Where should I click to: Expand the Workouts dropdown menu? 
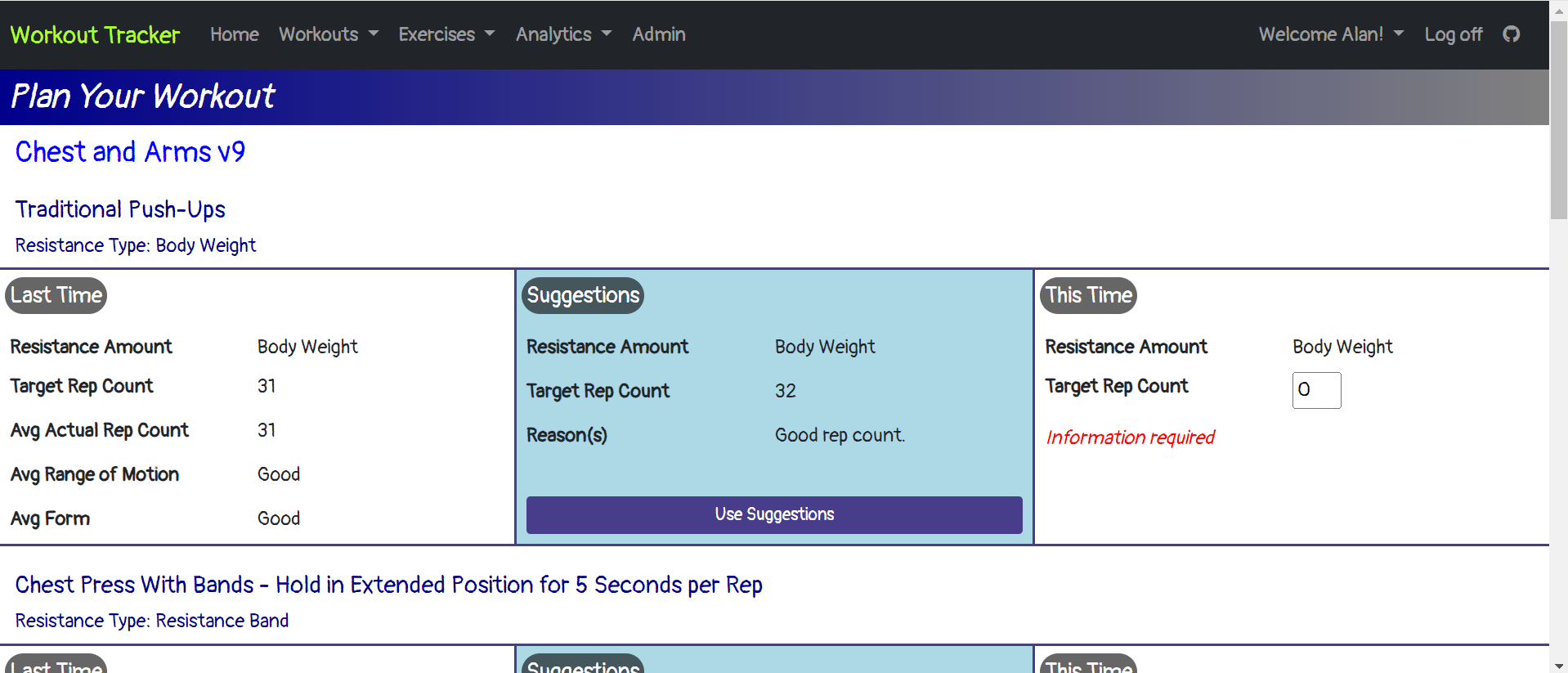tap(329, 34)
